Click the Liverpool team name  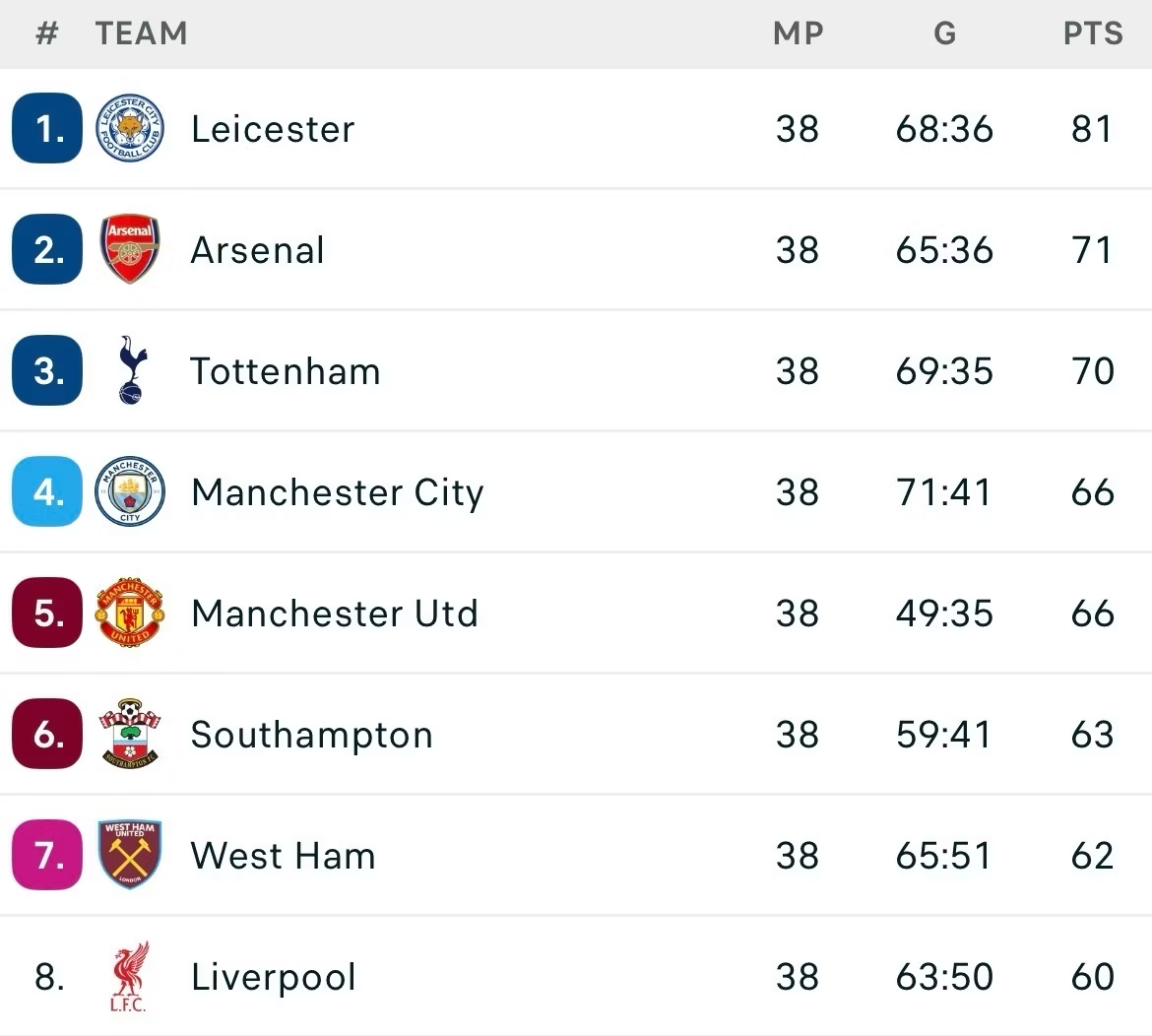tap(274, 977)
